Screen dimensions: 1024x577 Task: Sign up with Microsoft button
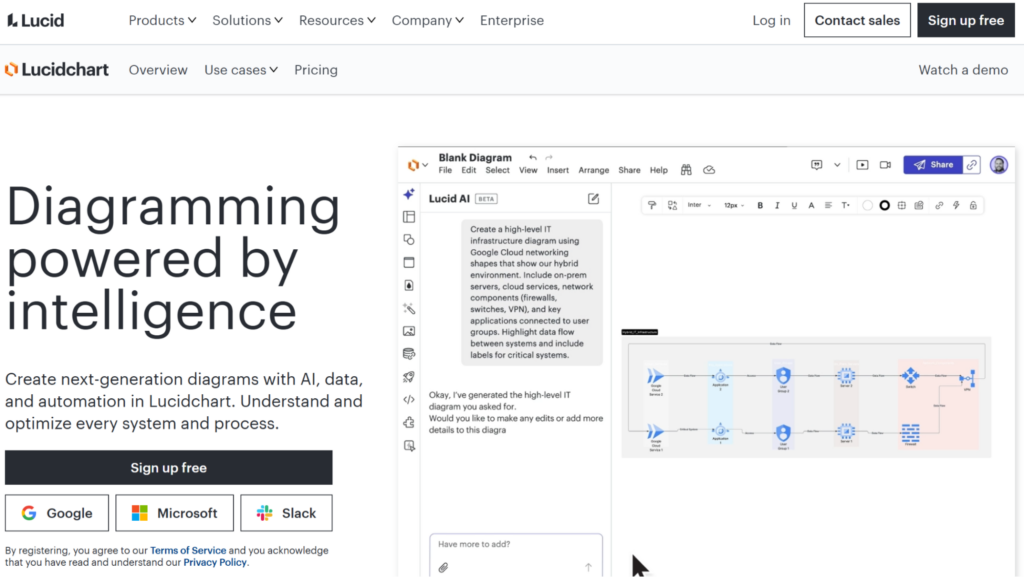click(x=174, y=513)
